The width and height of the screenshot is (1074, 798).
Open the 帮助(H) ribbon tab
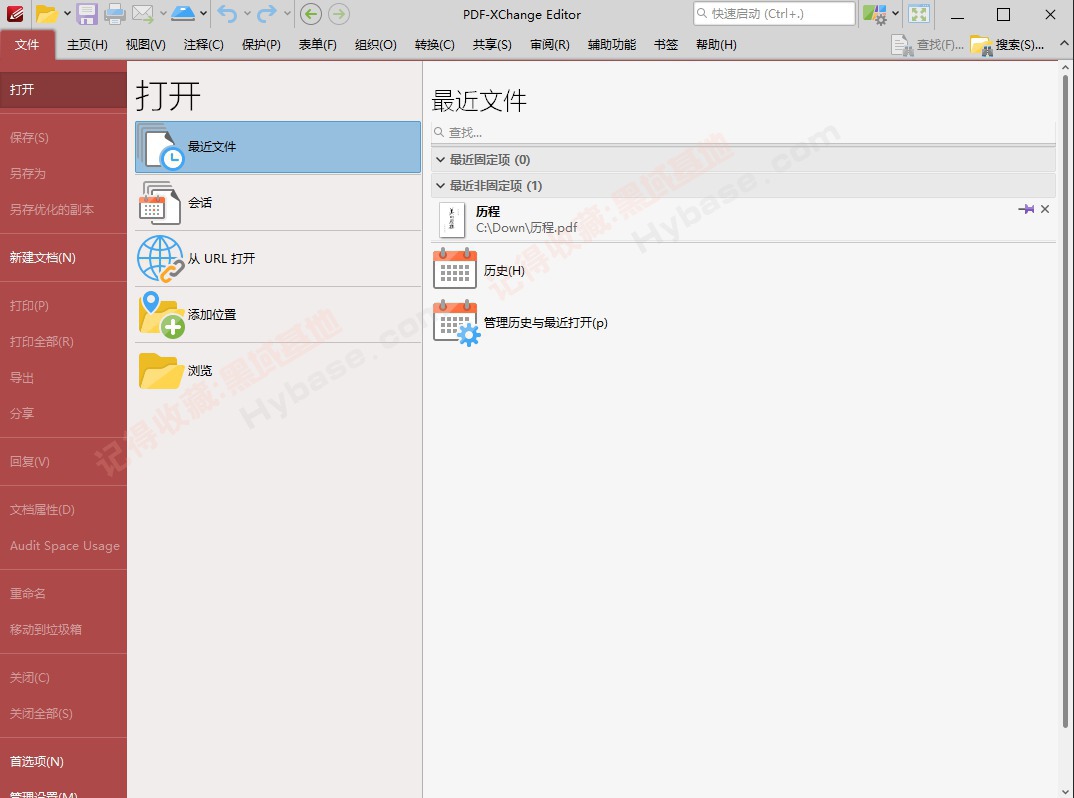pos(716,45)
